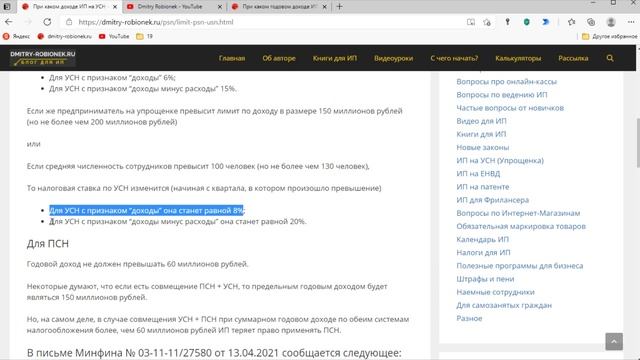Open Обязательная маркировка товаров category

point(521,226)
